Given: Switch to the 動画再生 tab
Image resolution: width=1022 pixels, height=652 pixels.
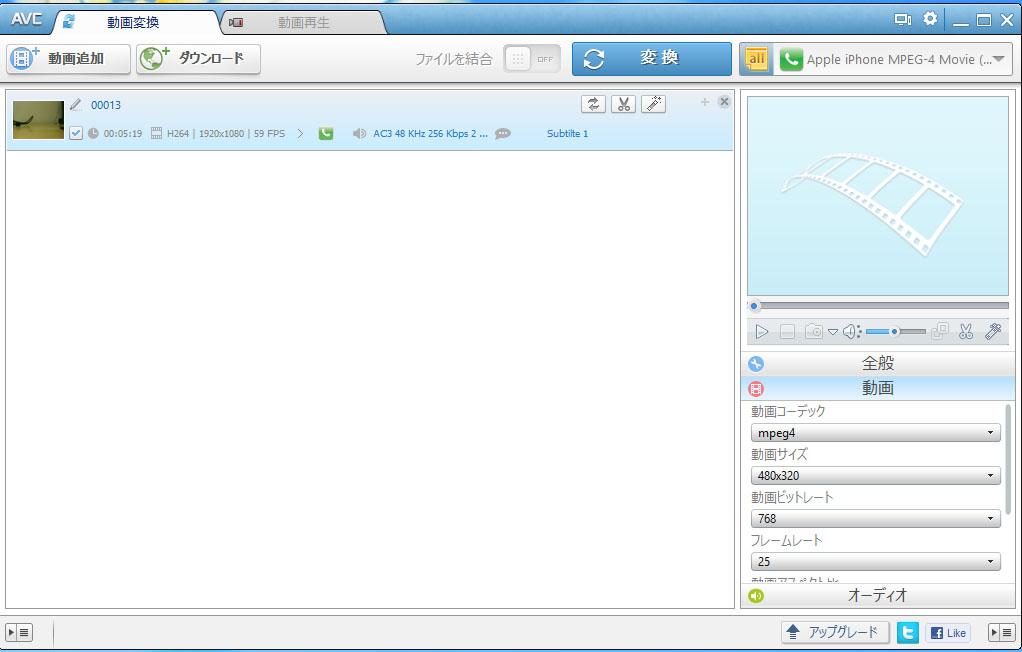Looking at the screenshot, I should coord(304,22).
